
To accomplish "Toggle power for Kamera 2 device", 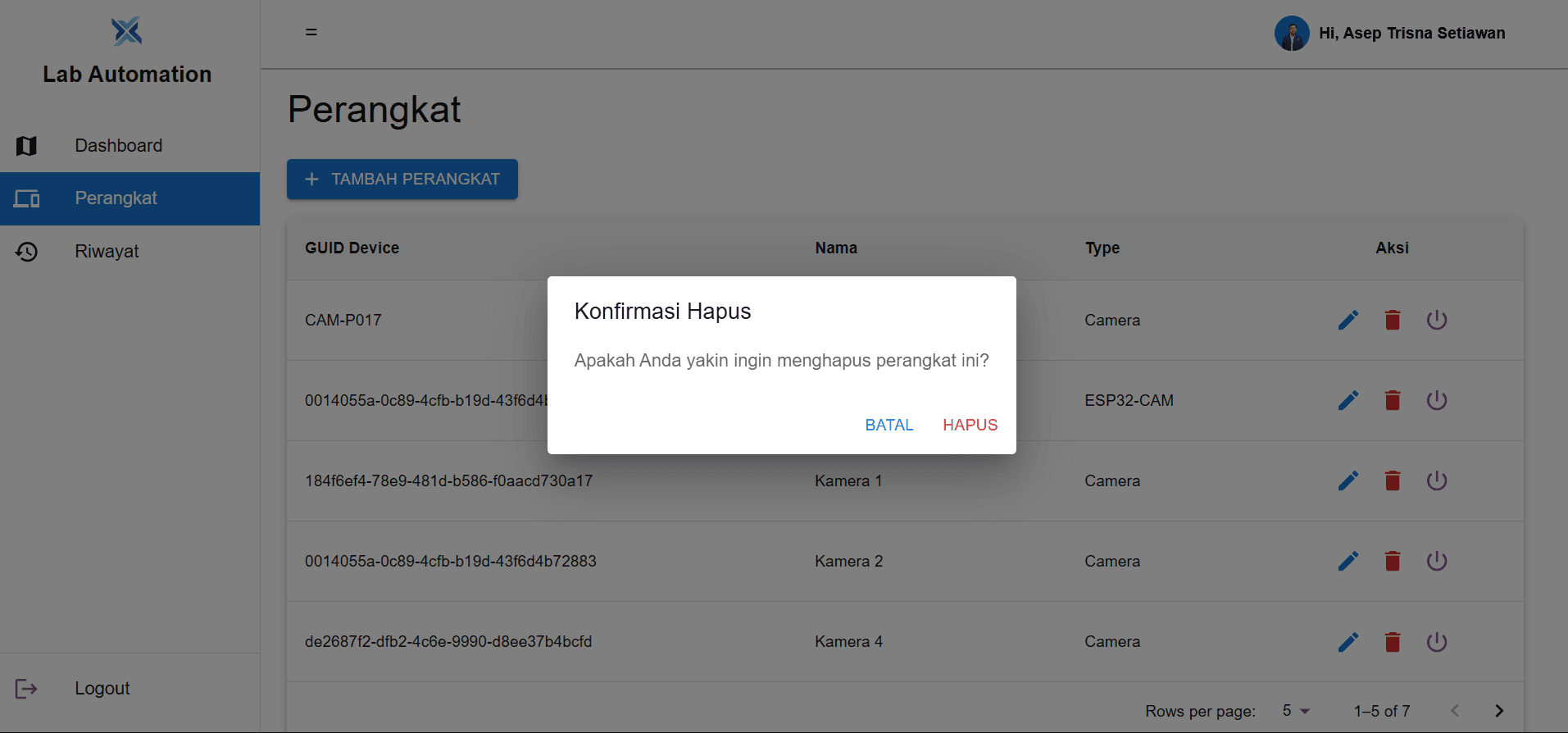I will click(1437, 561).
